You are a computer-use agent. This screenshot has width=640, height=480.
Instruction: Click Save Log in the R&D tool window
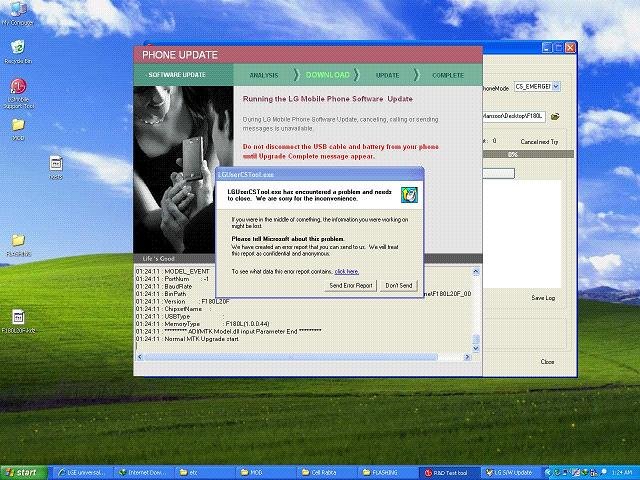point(543,298)
